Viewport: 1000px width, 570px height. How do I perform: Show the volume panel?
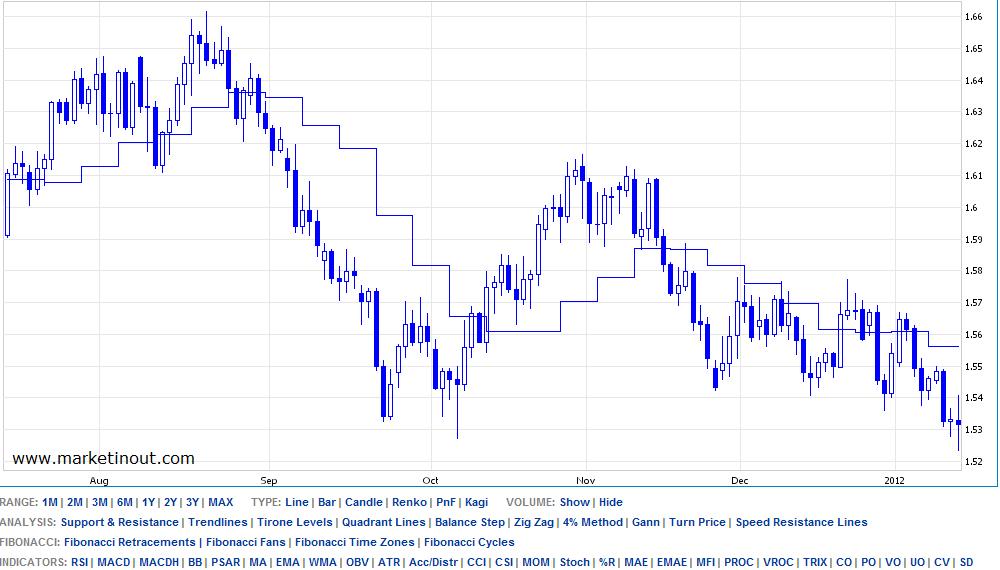point(575,502)
